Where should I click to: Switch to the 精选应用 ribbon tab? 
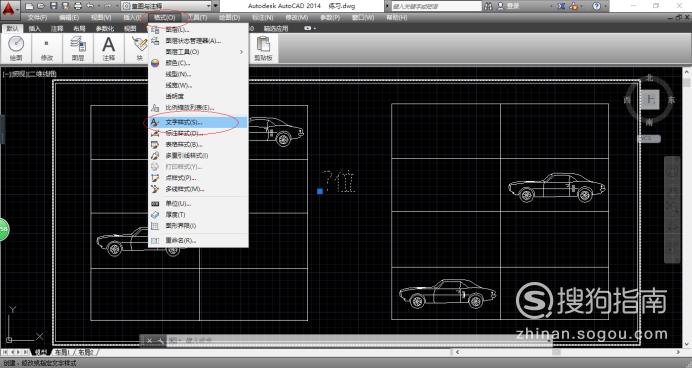(x=276, y=29)
